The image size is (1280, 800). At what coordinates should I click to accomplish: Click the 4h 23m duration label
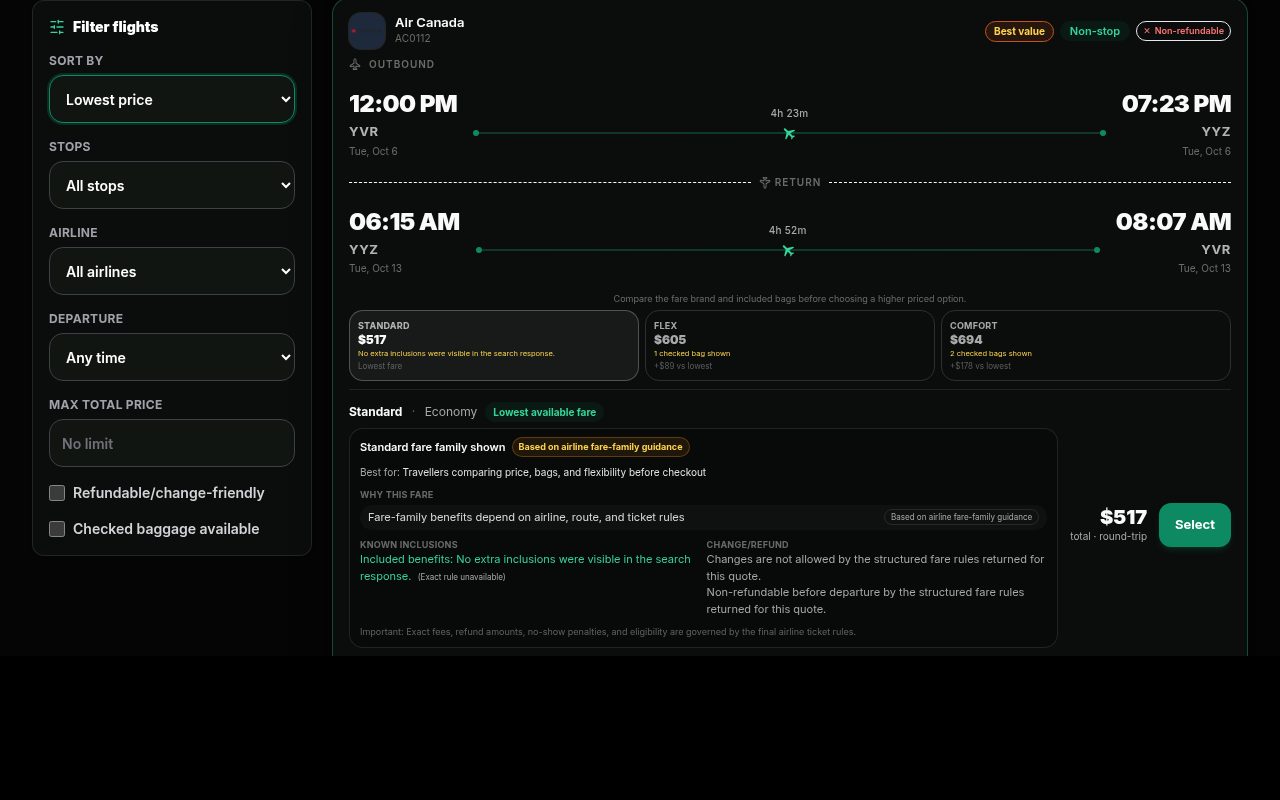click(x=789, y=113)
